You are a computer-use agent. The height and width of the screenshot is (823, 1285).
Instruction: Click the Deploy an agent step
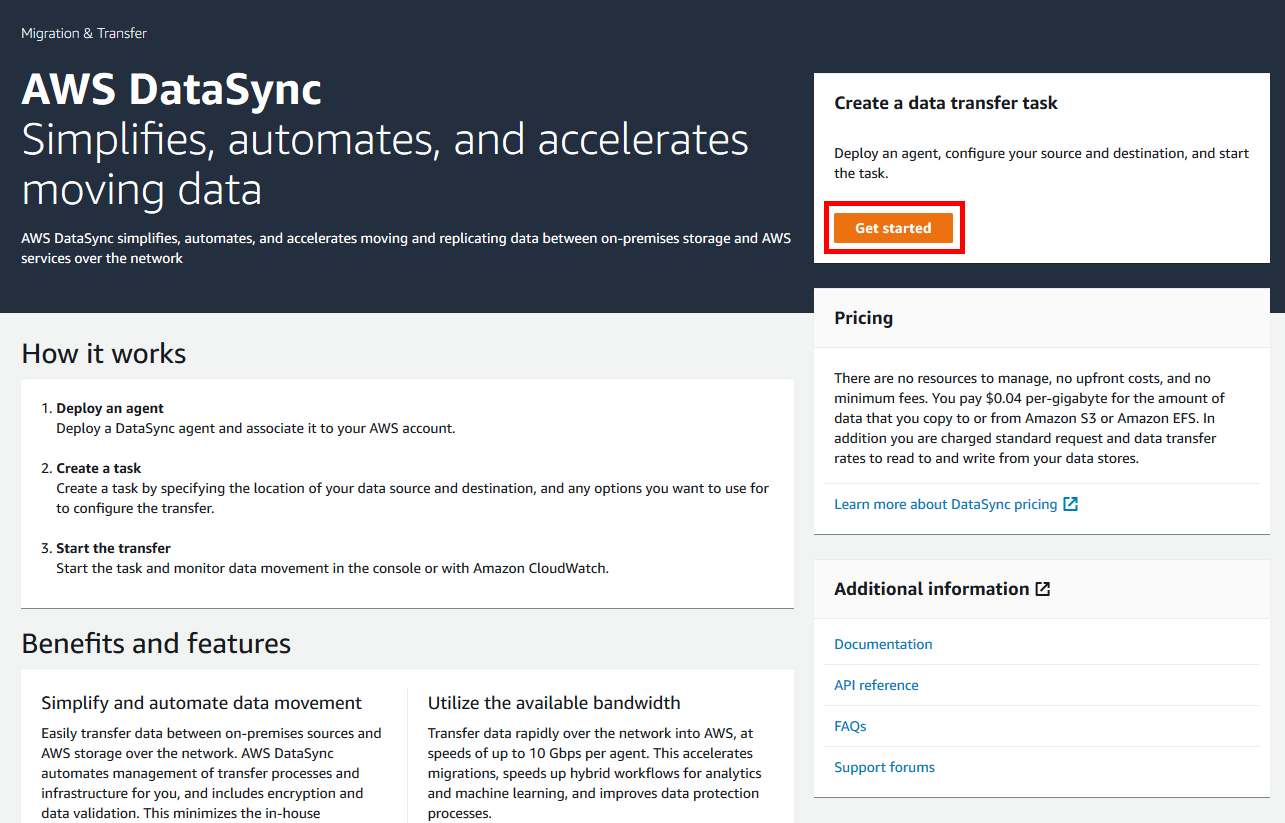110,408
